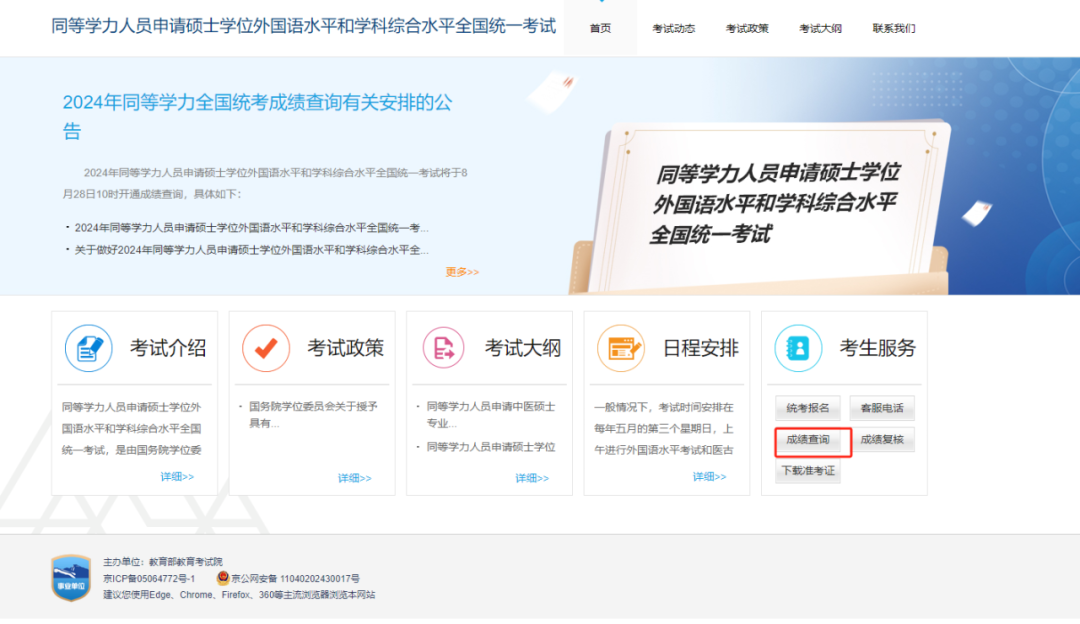Click the 客服电话 button

point(882,408)
